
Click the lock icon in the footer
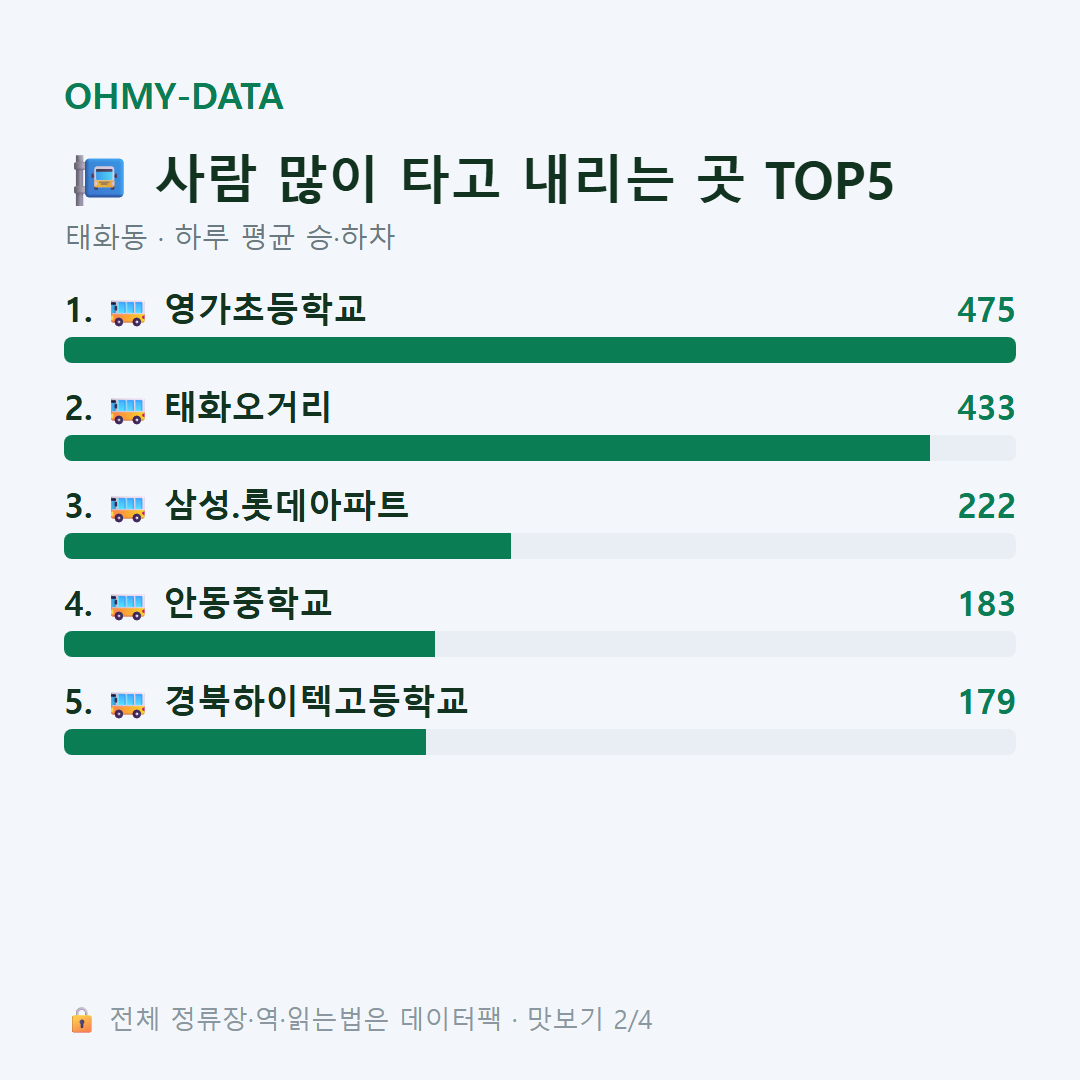(81, 1019)
